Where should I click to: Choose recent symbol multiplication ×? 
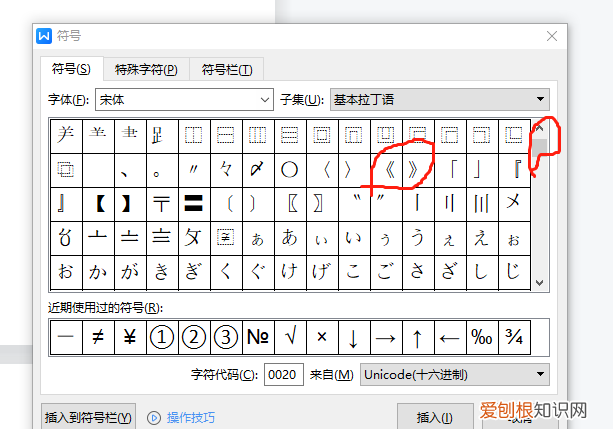pyautogui.click(x=323, y=337)
